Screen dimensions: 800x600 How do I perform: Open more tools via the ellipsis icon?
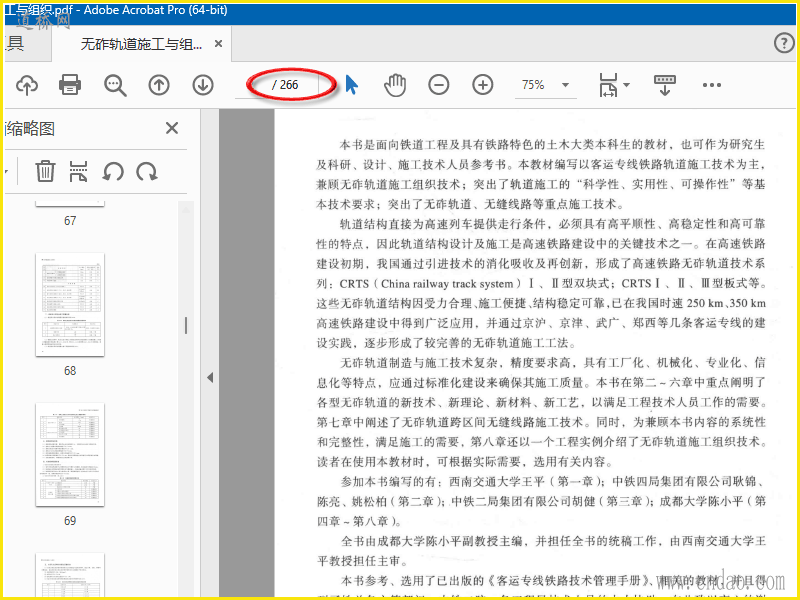click(712, 85)
